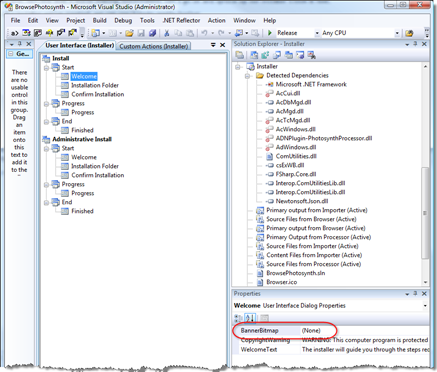Viewport: 437px width, 372px height.
Task: Collapse the Installer project node
Action: (x=238, y=67)
